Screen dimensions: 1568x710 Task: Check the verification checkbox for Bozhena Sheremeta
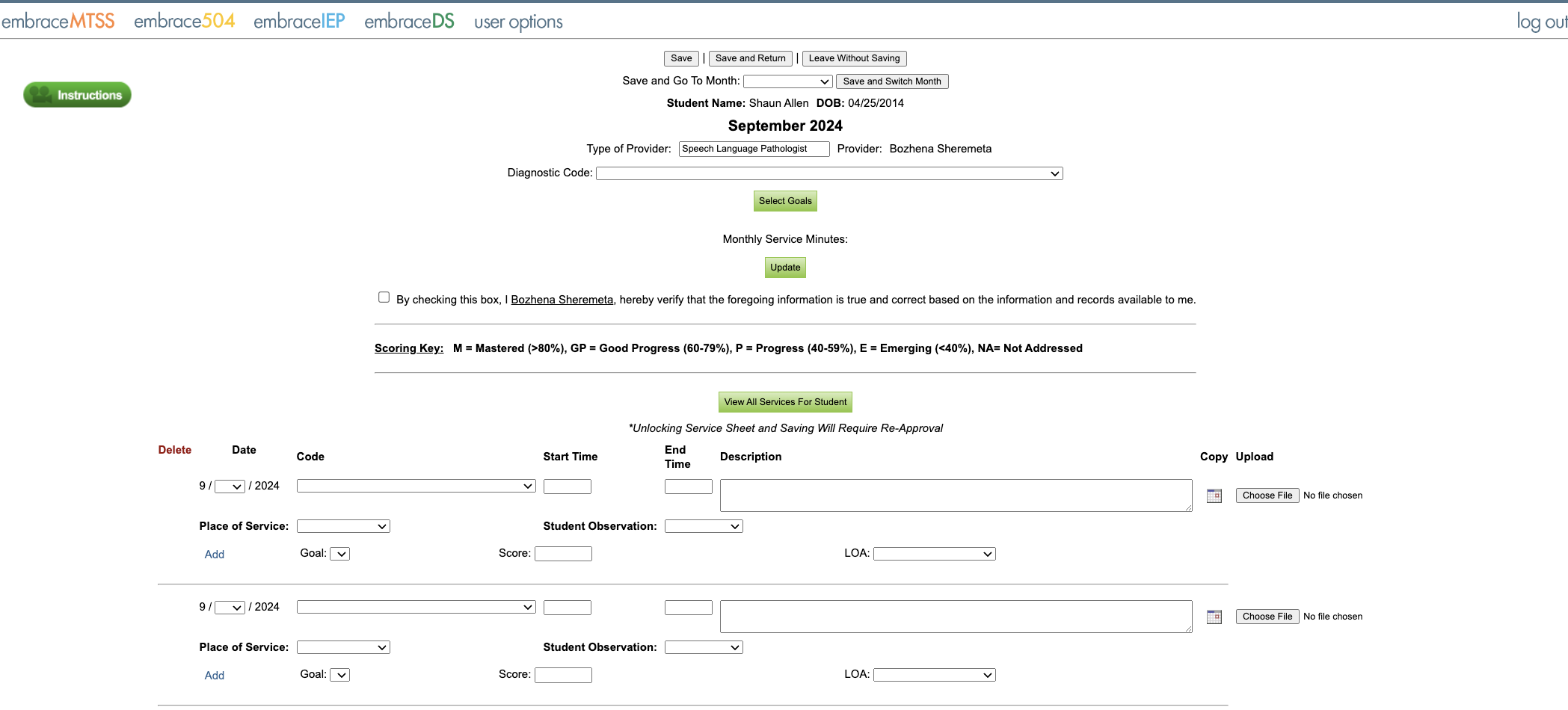click(384, 297)
